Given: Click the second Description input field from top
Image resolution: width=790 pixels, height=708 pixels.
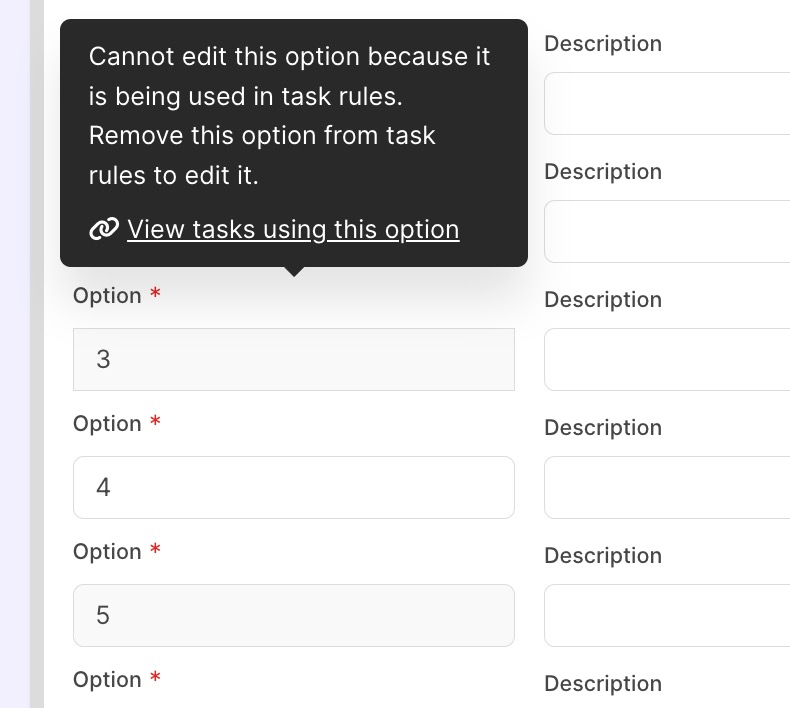Looking at the screenshot, I should coord(667,231).
